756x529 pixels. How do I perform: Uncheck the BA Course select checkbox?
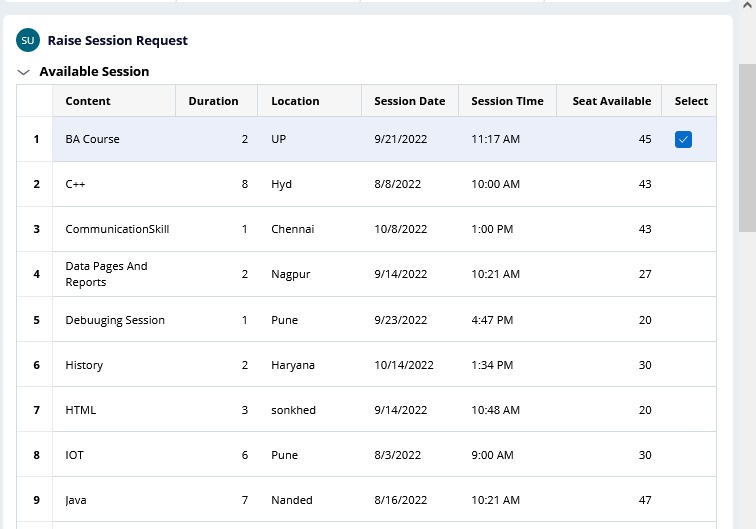click(684, 139)
